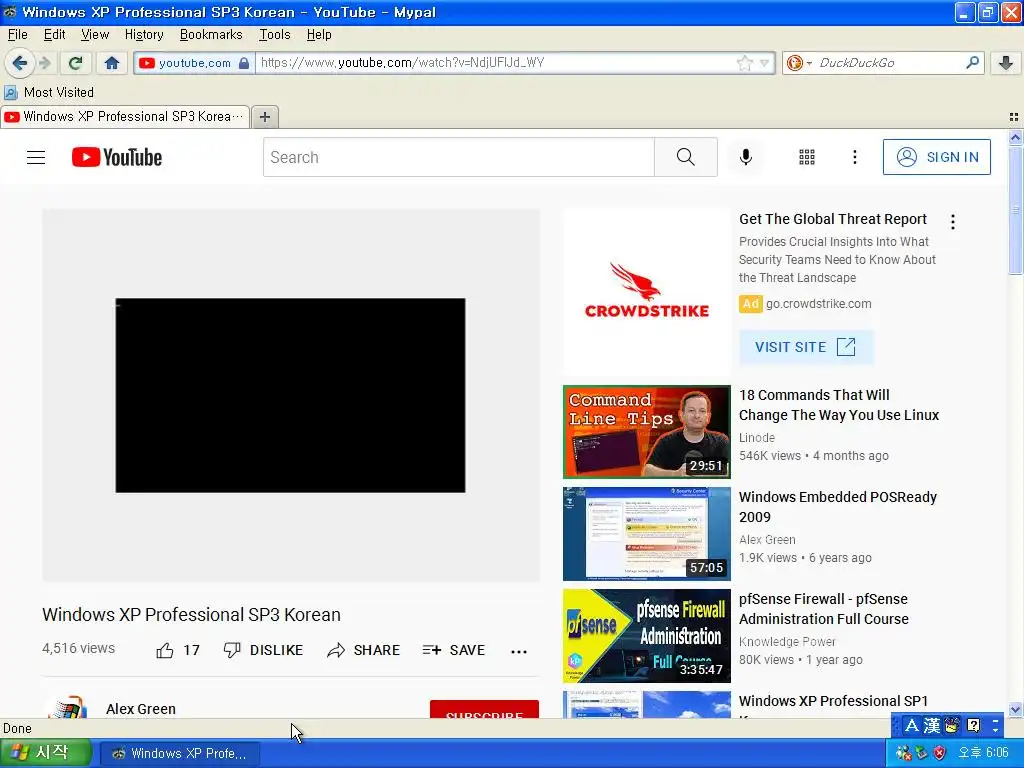Click the Mypal taskbar window button

pos(179,754)
